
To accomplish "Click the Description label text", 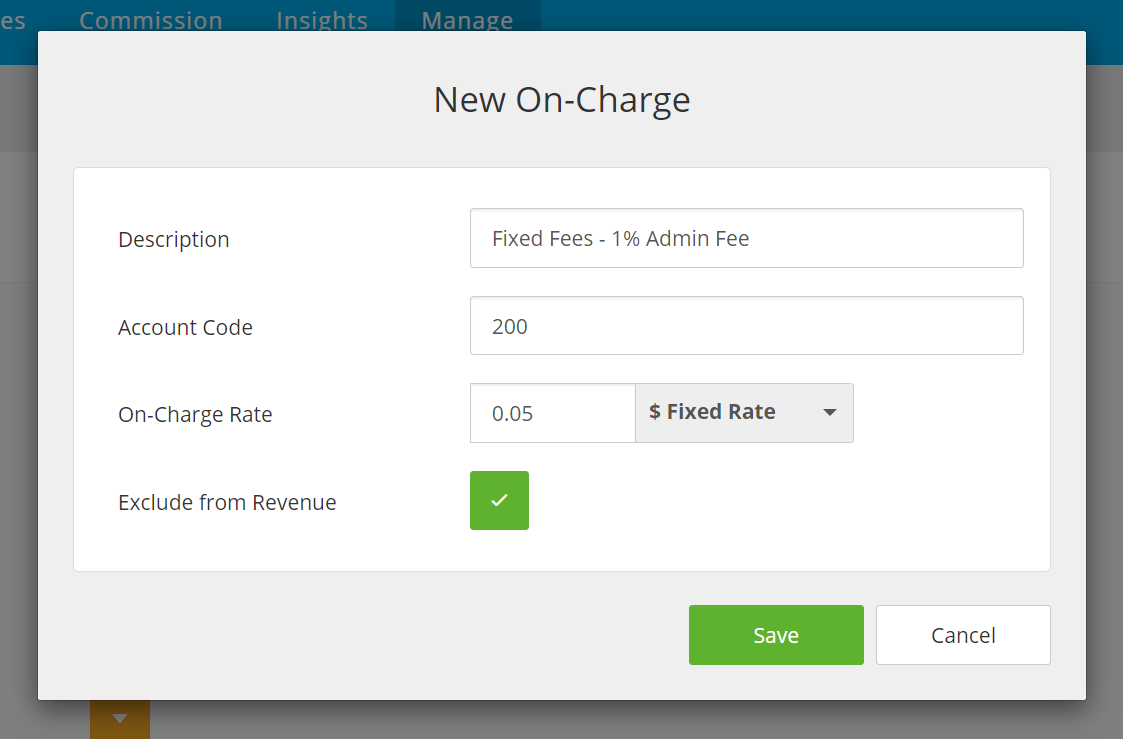I will [173, 239].
